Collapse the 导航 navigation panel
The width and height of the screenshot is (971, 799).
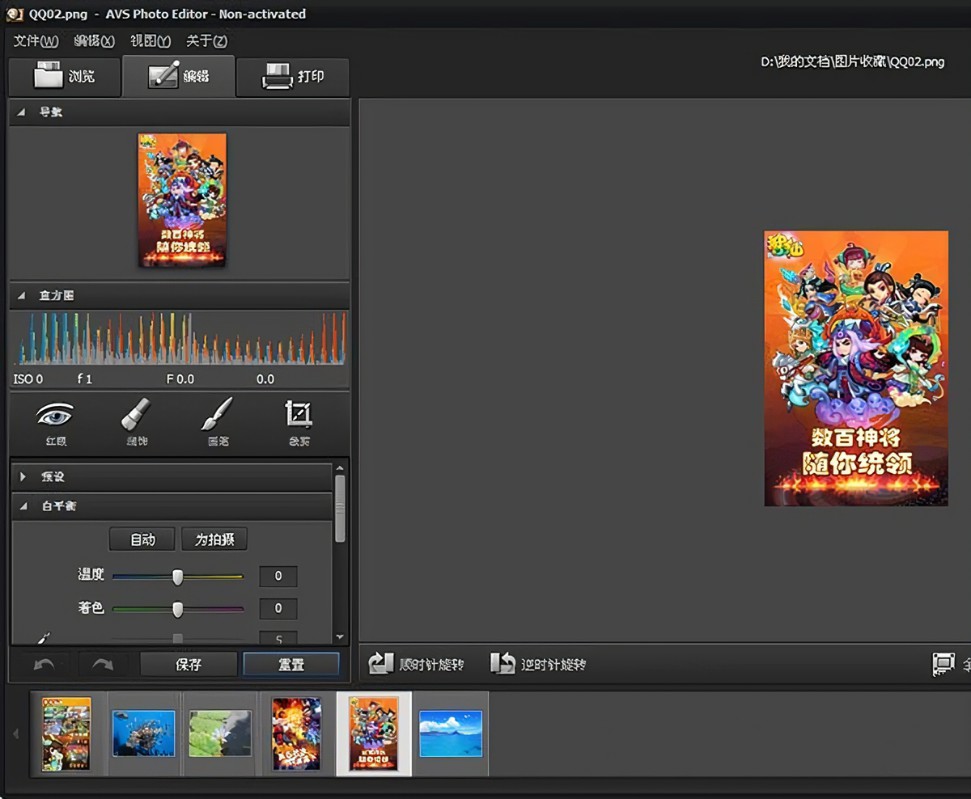(22, 112)
